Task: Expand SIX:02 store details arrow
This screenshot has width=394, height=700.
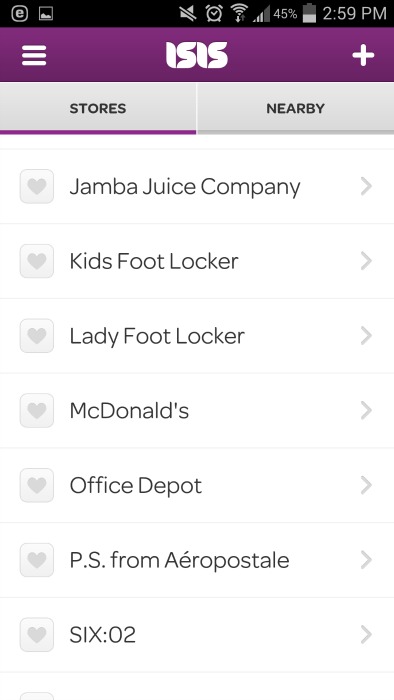Action: 366,634
